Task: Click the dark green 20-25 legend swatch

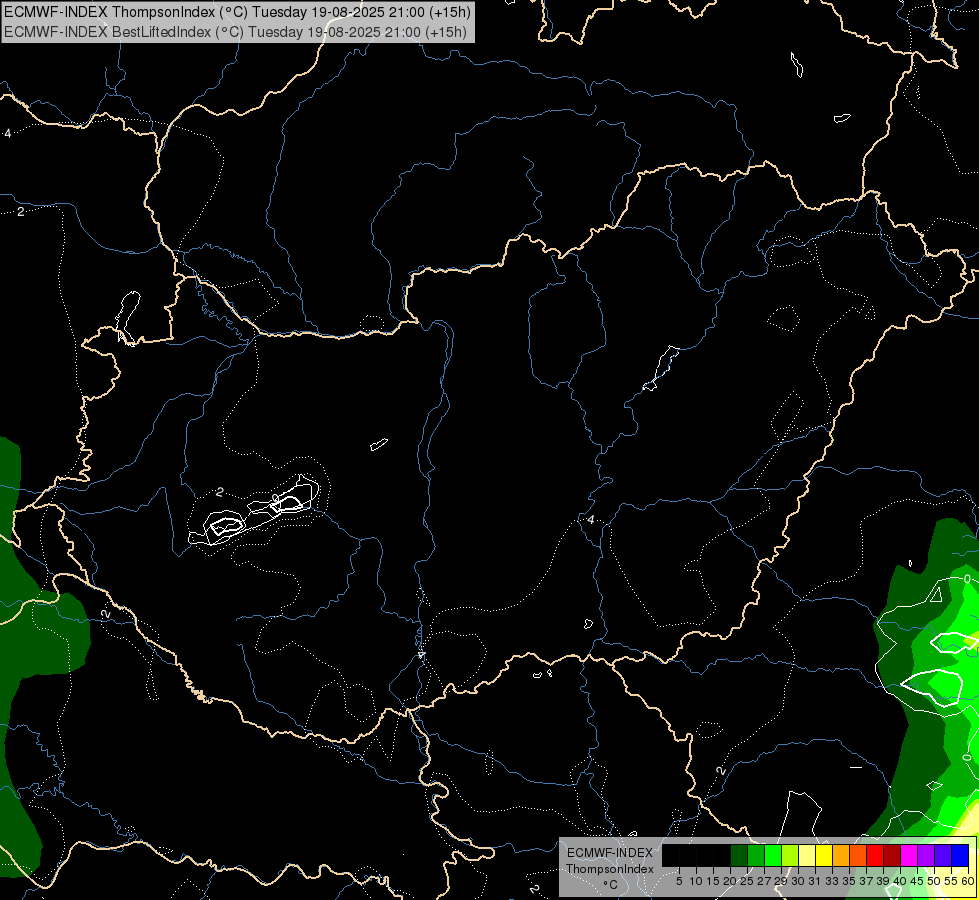Action: pyautogui.click(x=739, y=855)
